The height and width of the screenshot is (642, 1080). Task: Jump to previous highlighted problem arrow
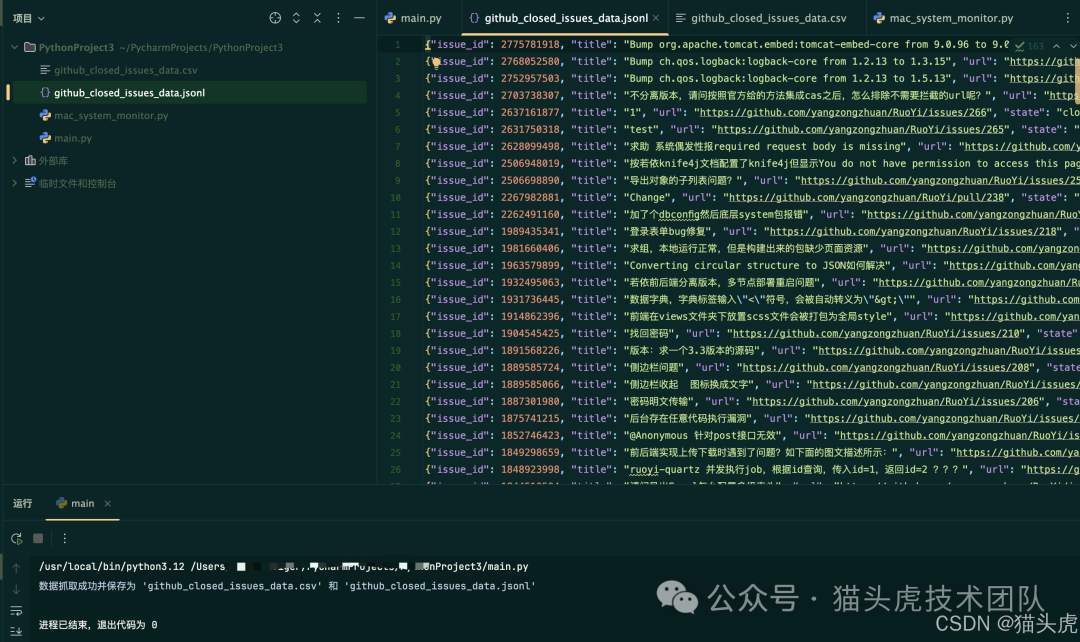(x=1057, y=46)
